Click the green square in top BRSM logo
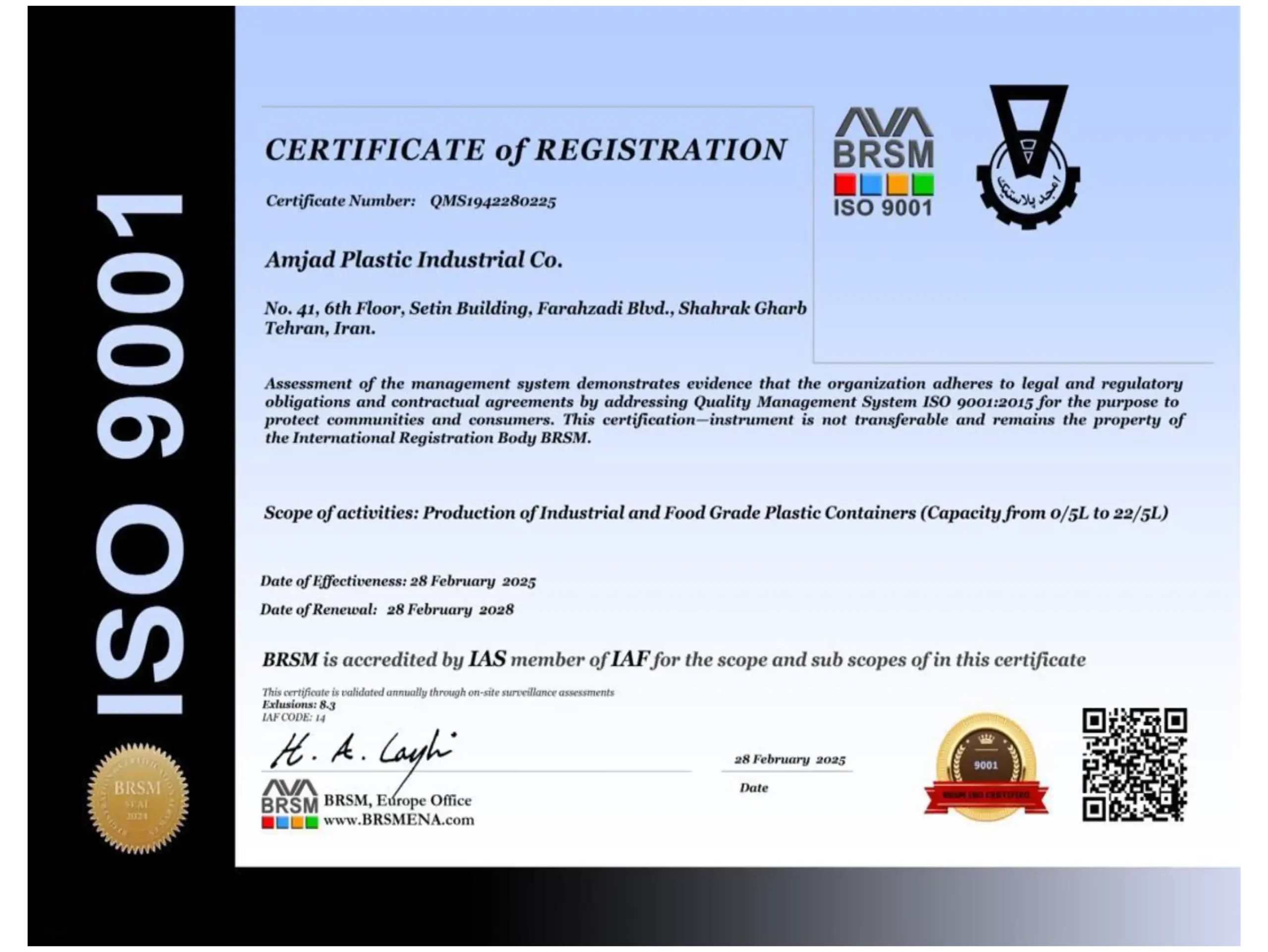 click(x=923, y=185)
